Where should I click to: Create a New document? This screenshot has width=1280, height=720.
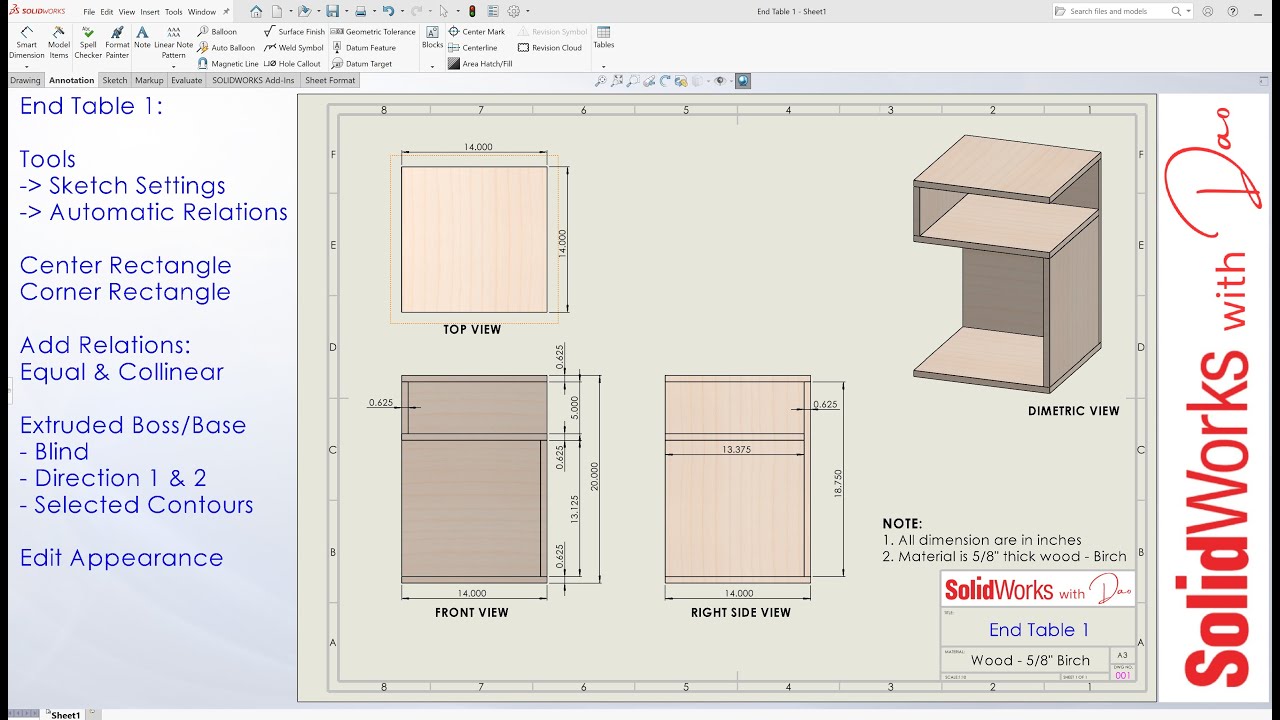pyautogui.click(x=277, y=11)
